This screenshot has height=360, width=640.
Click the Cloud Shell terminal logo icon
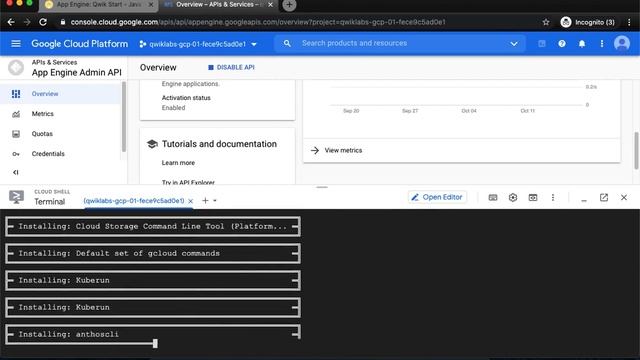click(x=16, y=197)
